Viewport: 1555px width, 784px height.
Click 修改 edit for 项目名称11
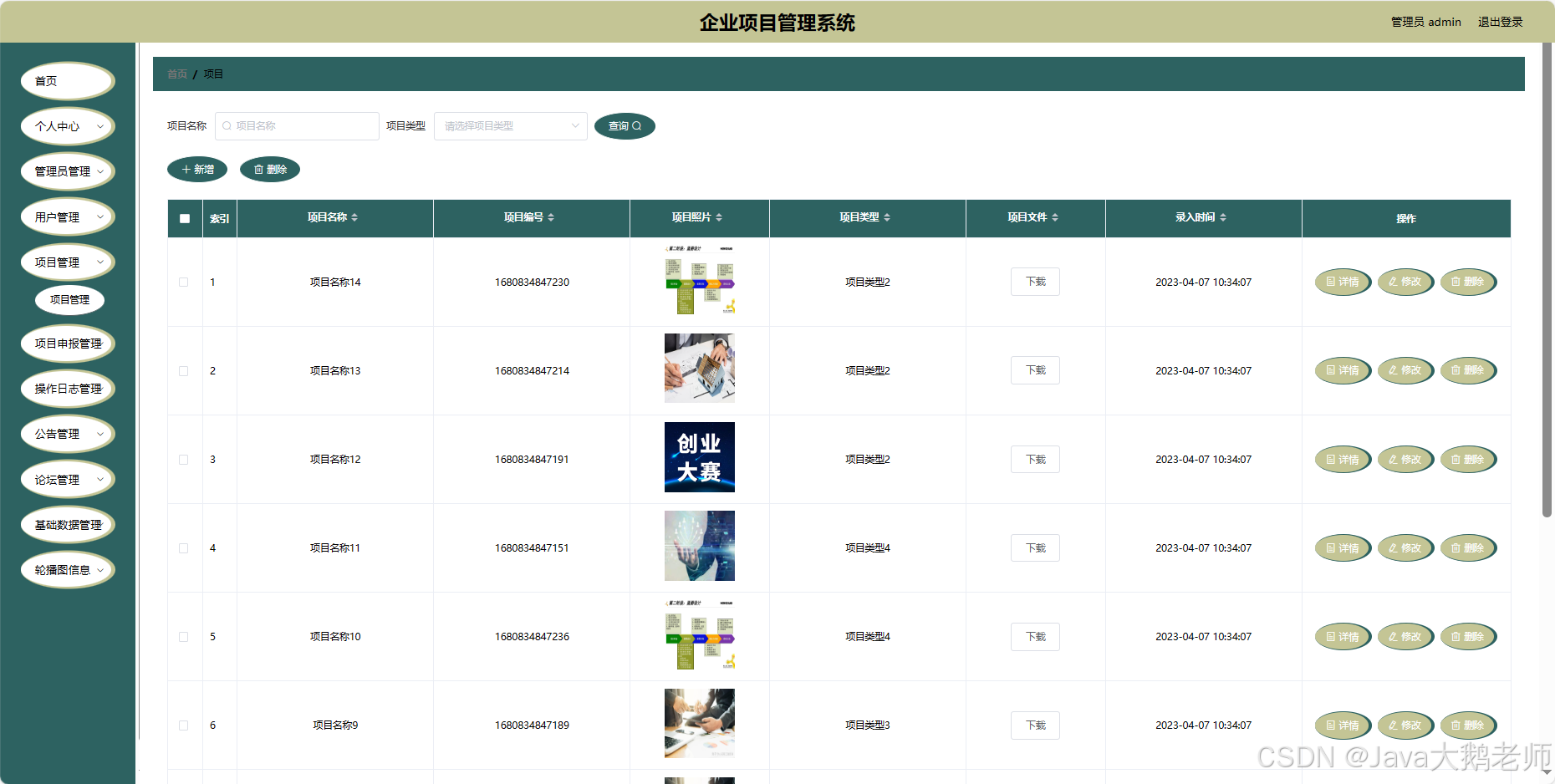coord(1405,548)
